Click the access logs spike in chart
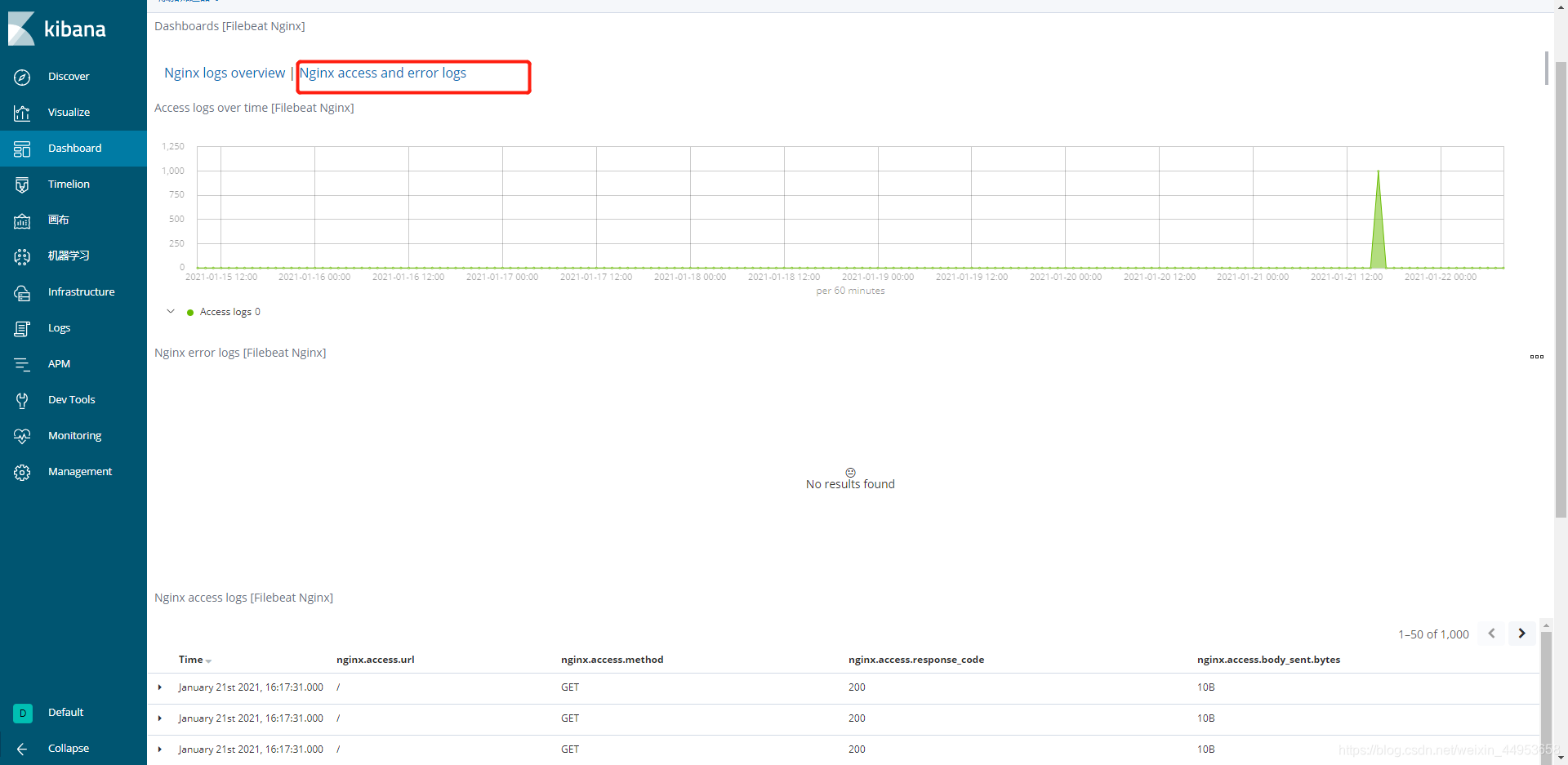Screen dimensions: 1568x765 [1379, 220]
